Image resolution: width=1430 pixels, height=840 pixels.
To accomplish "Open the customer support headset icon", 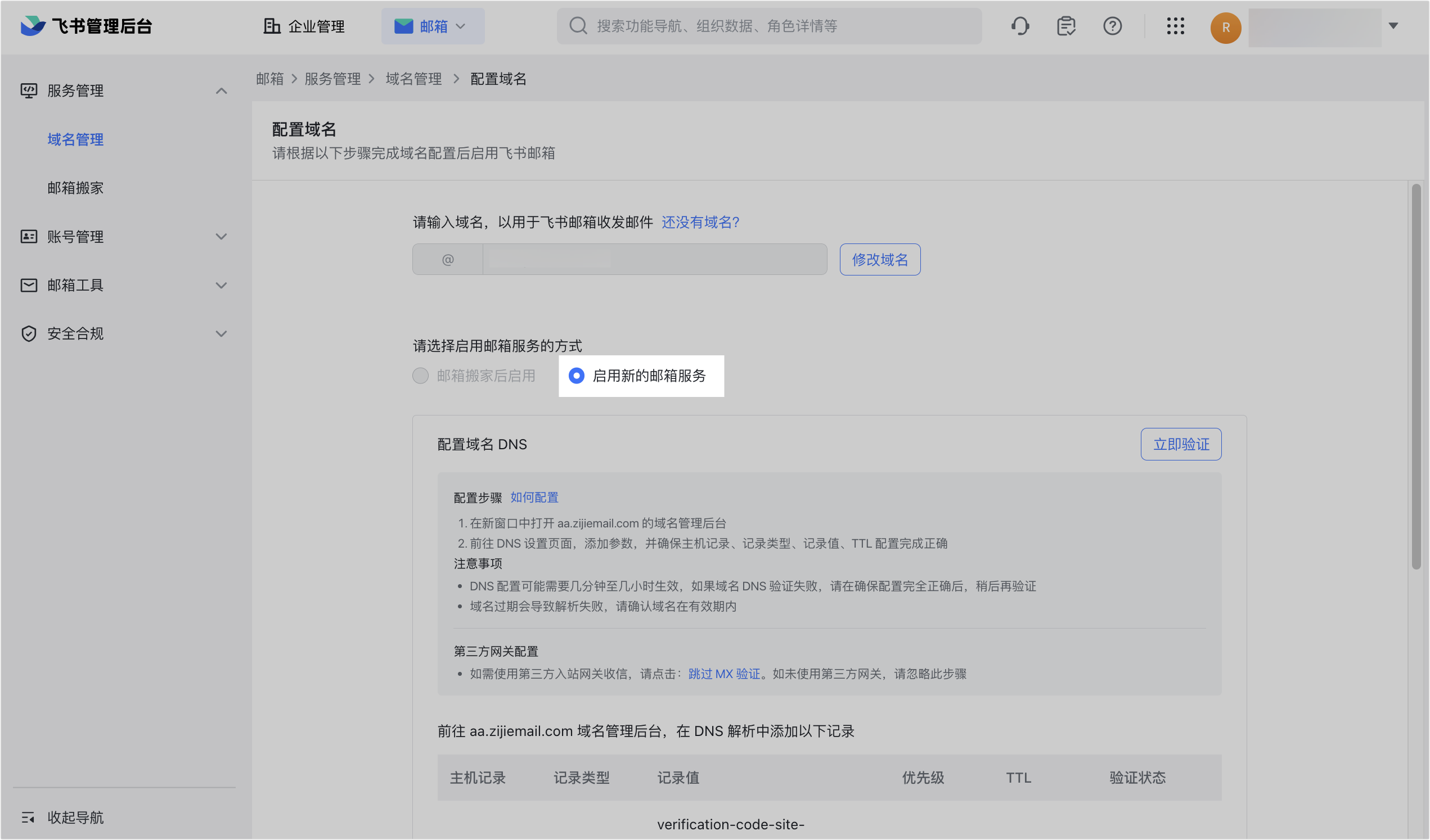I will [1020, 26].
